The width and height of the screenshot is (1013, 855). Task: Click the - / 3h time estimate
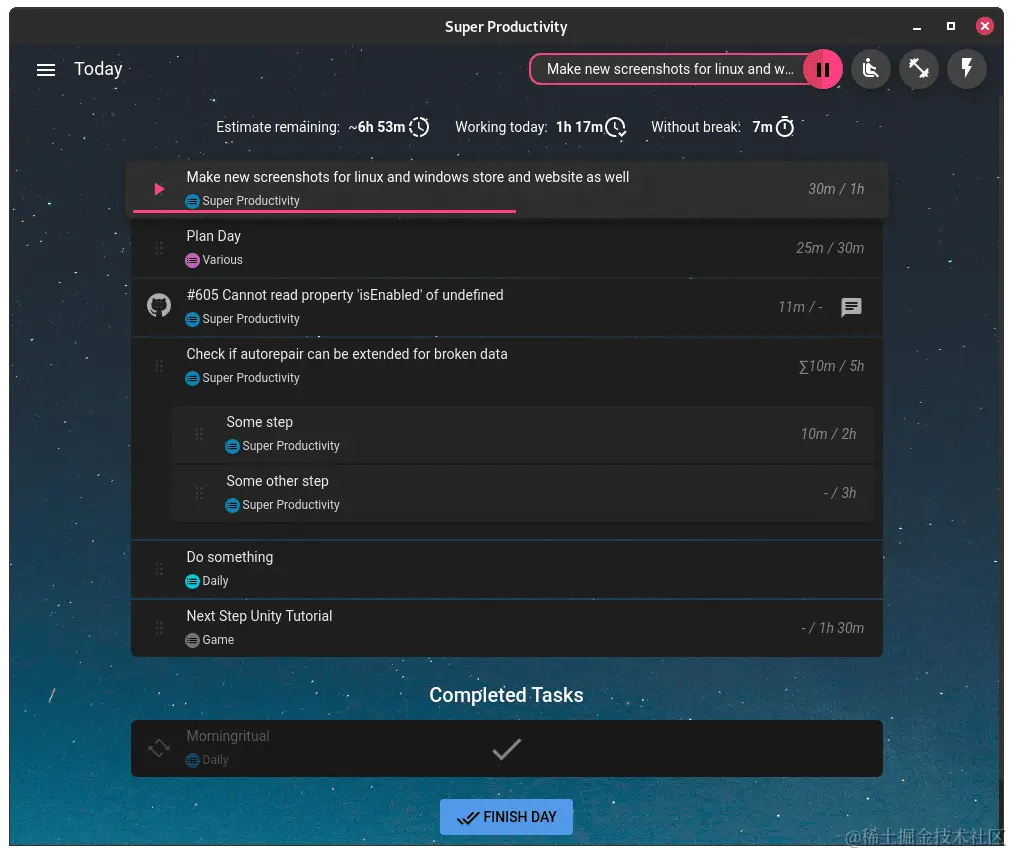coord(840,493)
